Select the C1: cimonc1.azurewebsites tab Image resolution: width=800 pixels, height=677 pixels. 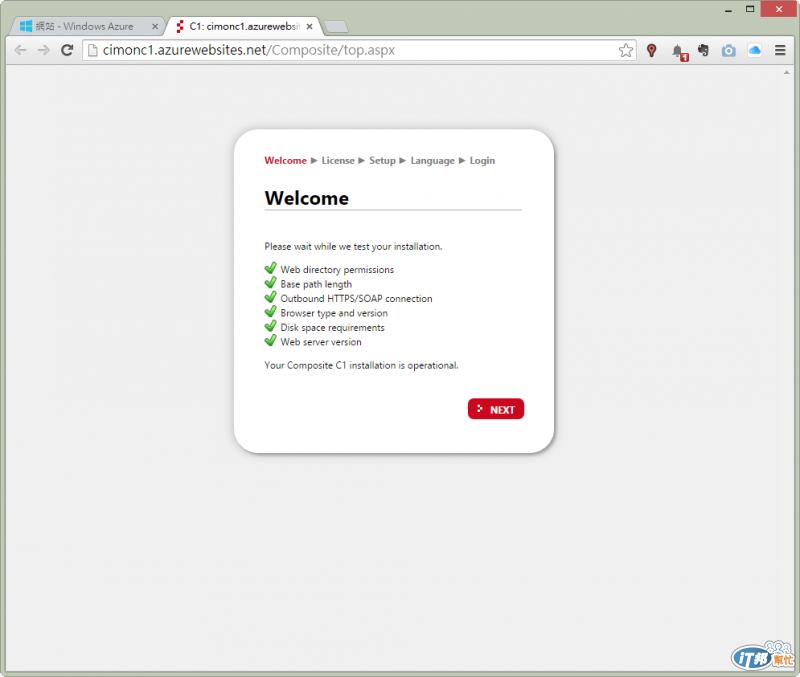tap(243, 26)
